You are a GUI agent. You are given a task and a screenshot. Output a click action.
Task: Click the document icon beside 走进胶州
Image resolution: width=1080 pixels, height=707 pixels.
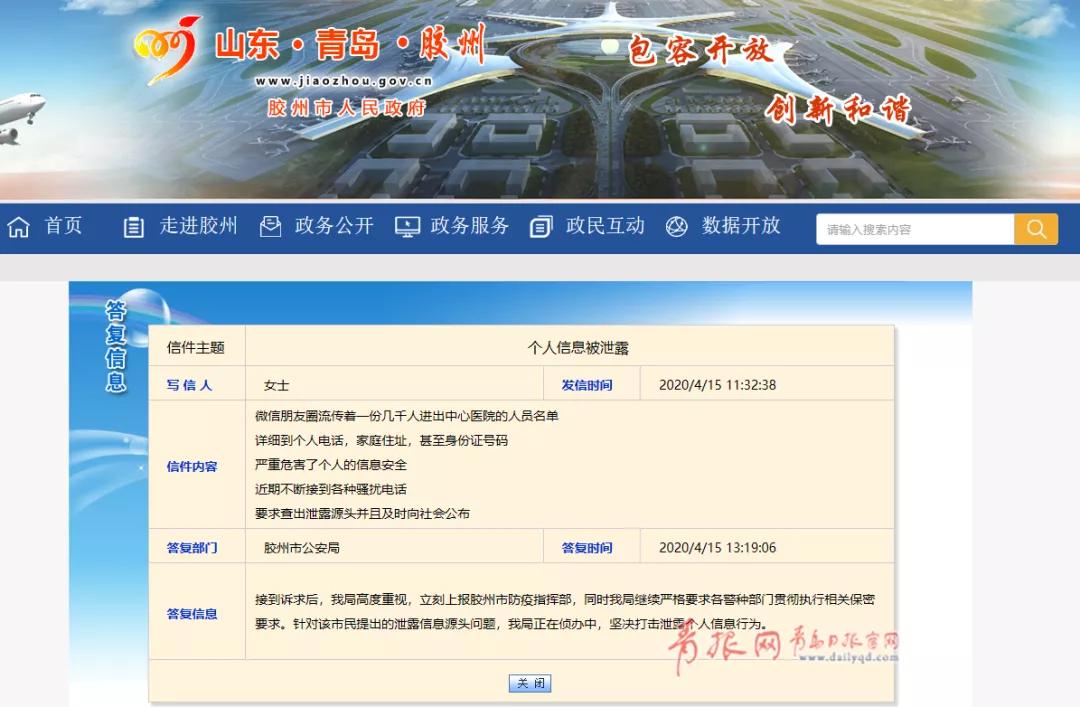click(x=134, y=227)
